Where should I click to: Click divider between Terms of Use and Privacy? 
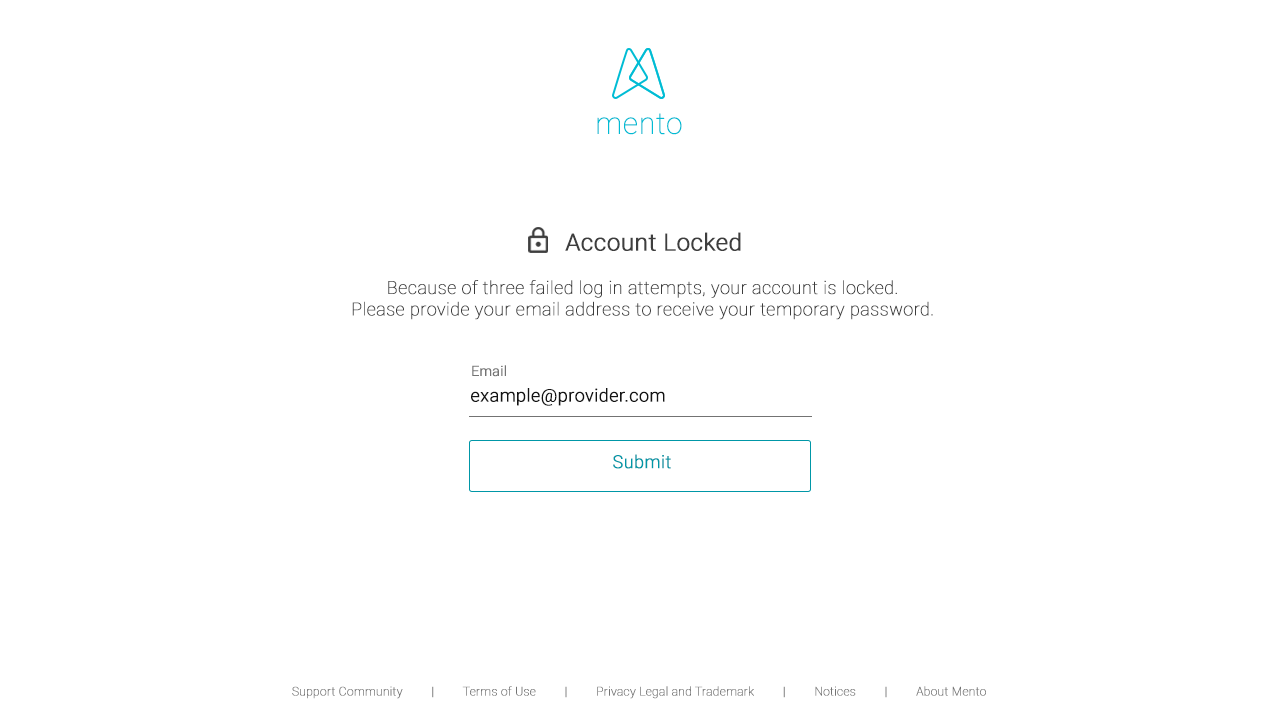566,692
